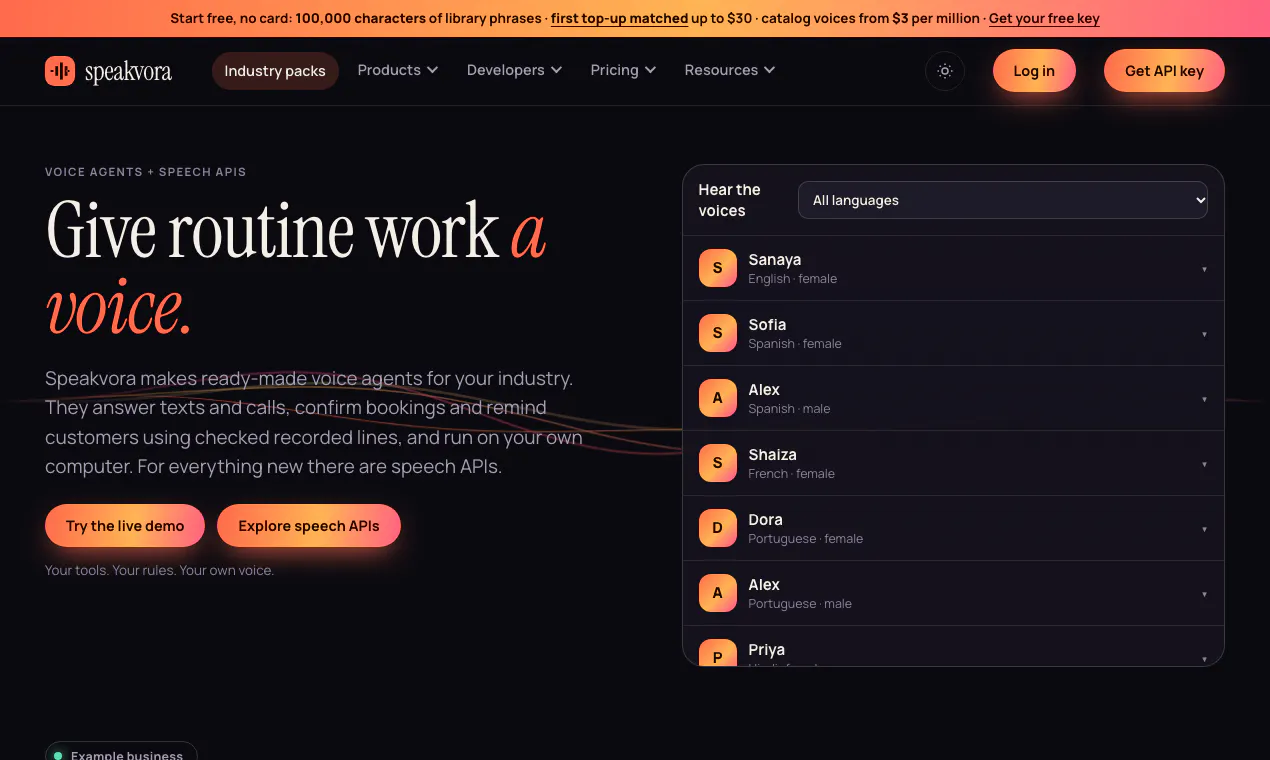Click the Portuguese male Alex avatar
Viewport: 1270px width, 760px height.
point(718,593)
